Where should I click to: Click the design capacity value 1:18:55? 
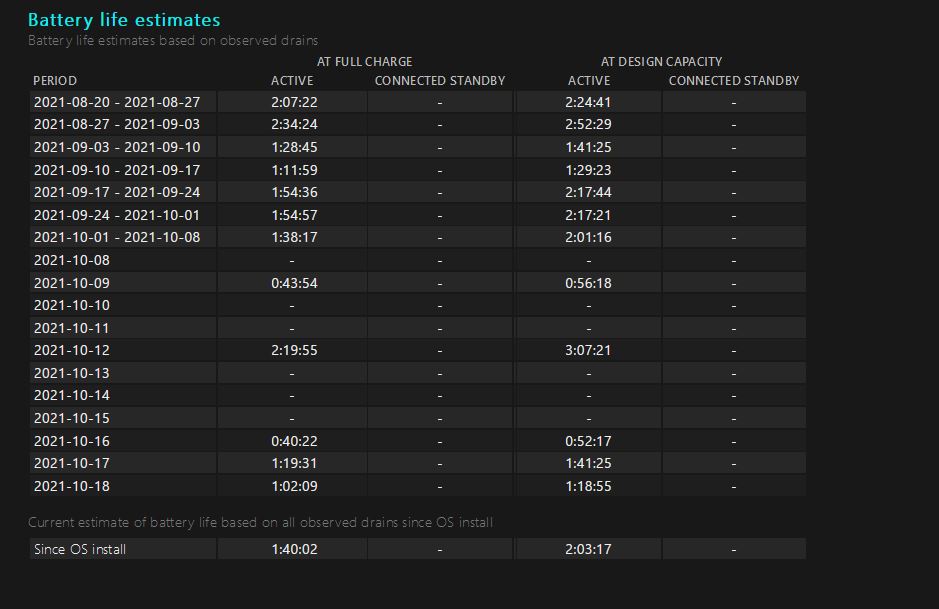click(x=588, y=486)
